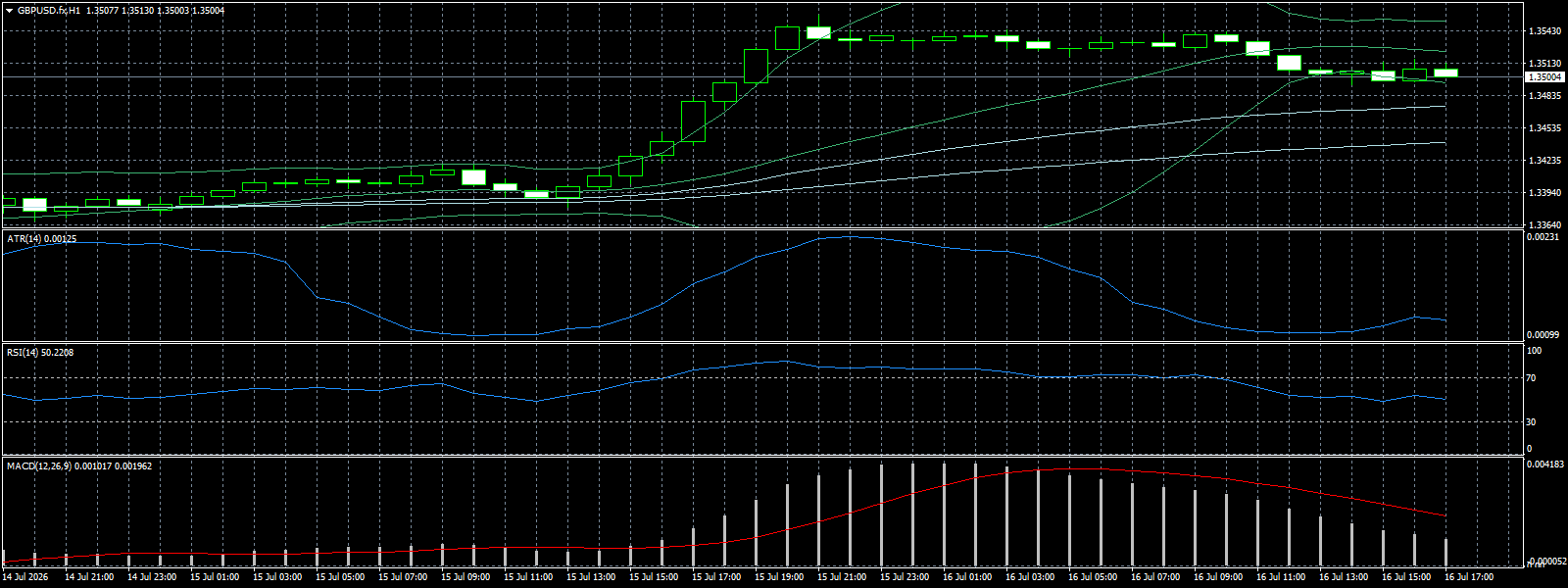Click the 14 Jul 21:00 time label
Viewport: 1568px width, 588px height.
(x=88, y=577)
